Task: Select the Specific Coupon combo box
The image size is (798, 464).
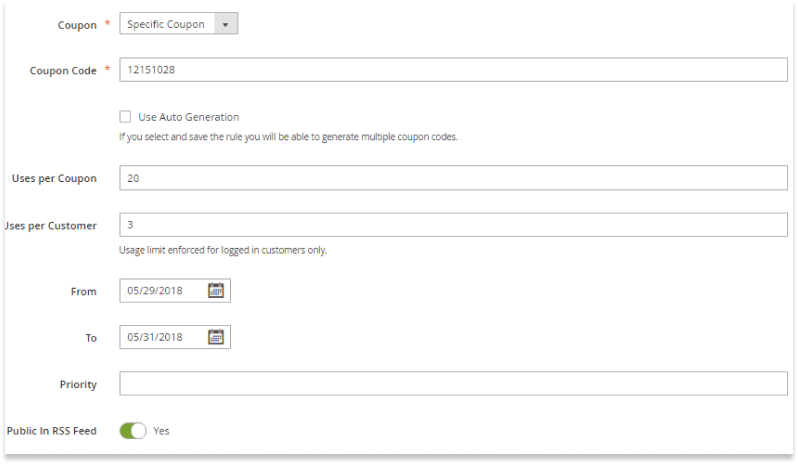Action: tap(179, 24)
